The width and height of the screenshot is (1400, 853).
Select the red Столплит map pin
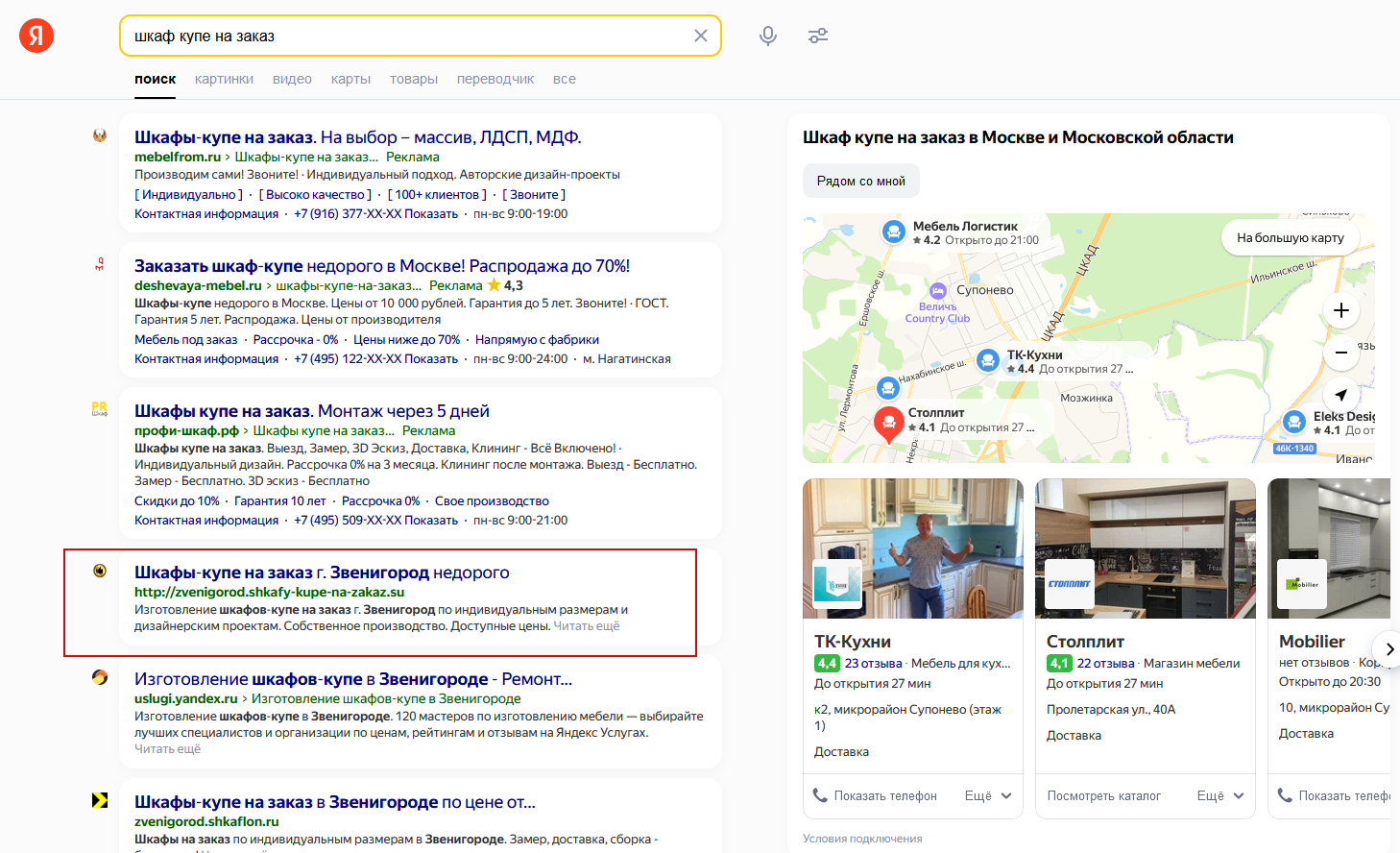889,424
